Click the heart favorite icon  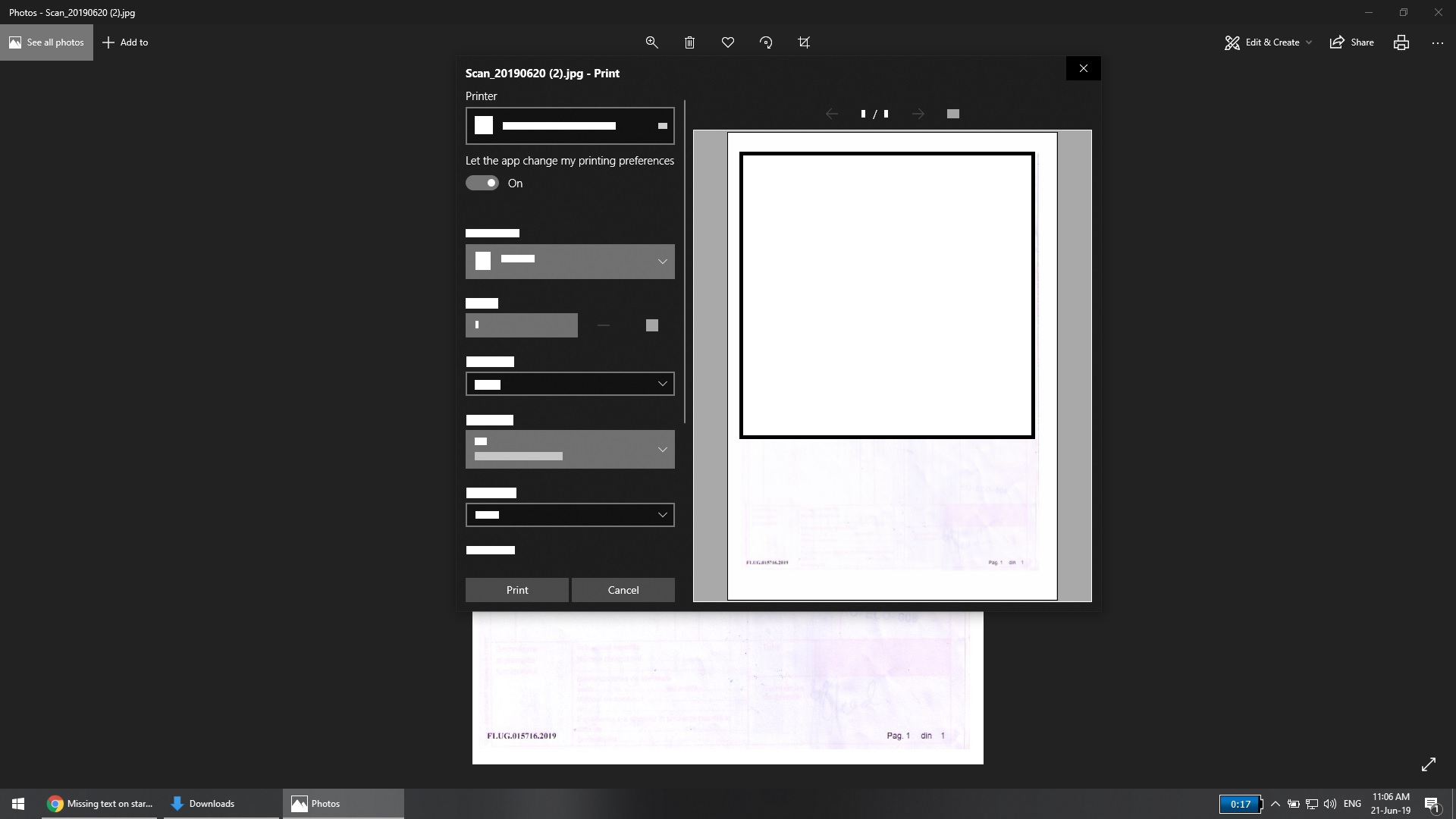click(x=728, y=42)
